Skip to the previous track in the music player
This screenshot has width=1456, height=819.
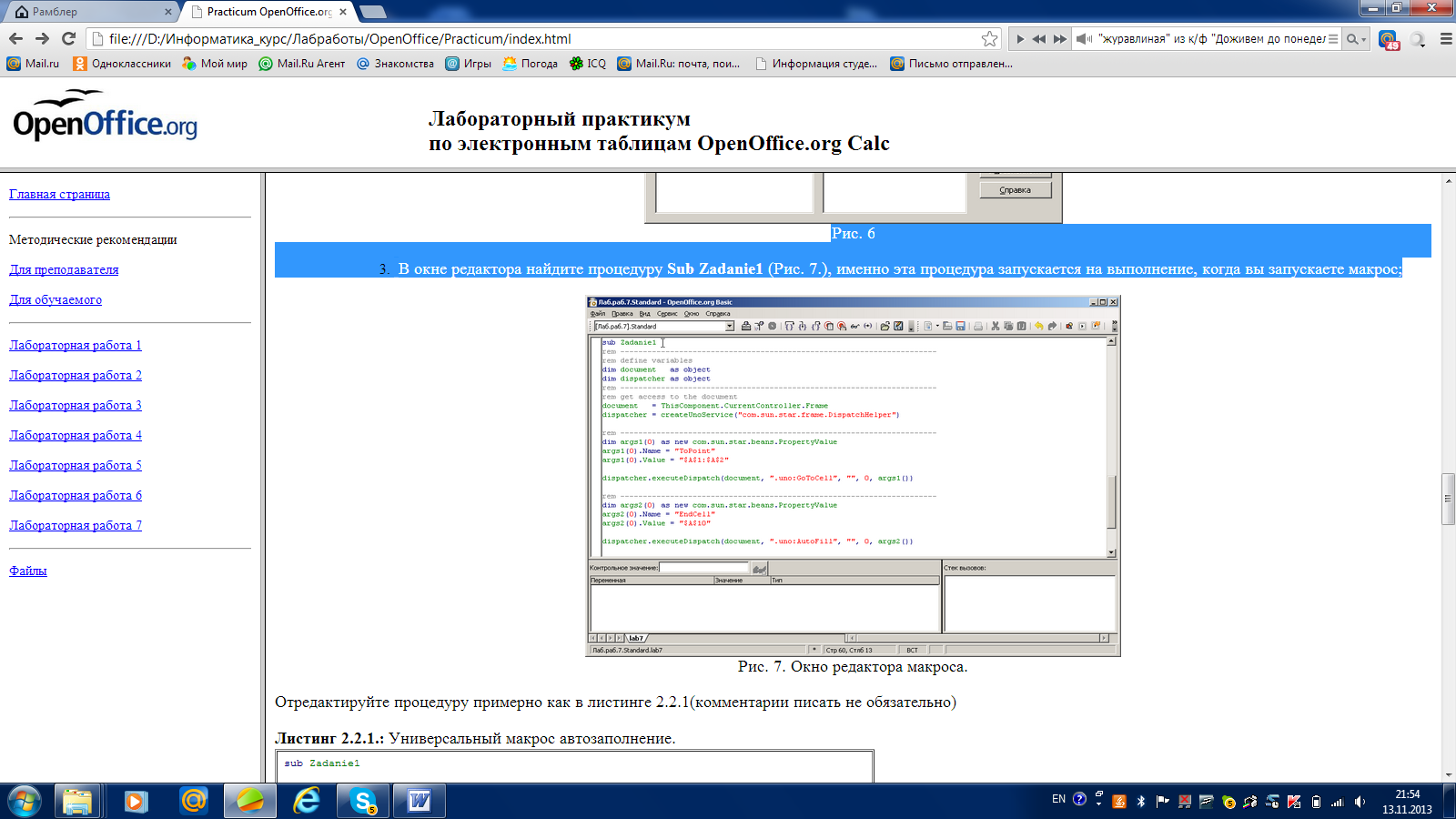[x=1038, y=39]
